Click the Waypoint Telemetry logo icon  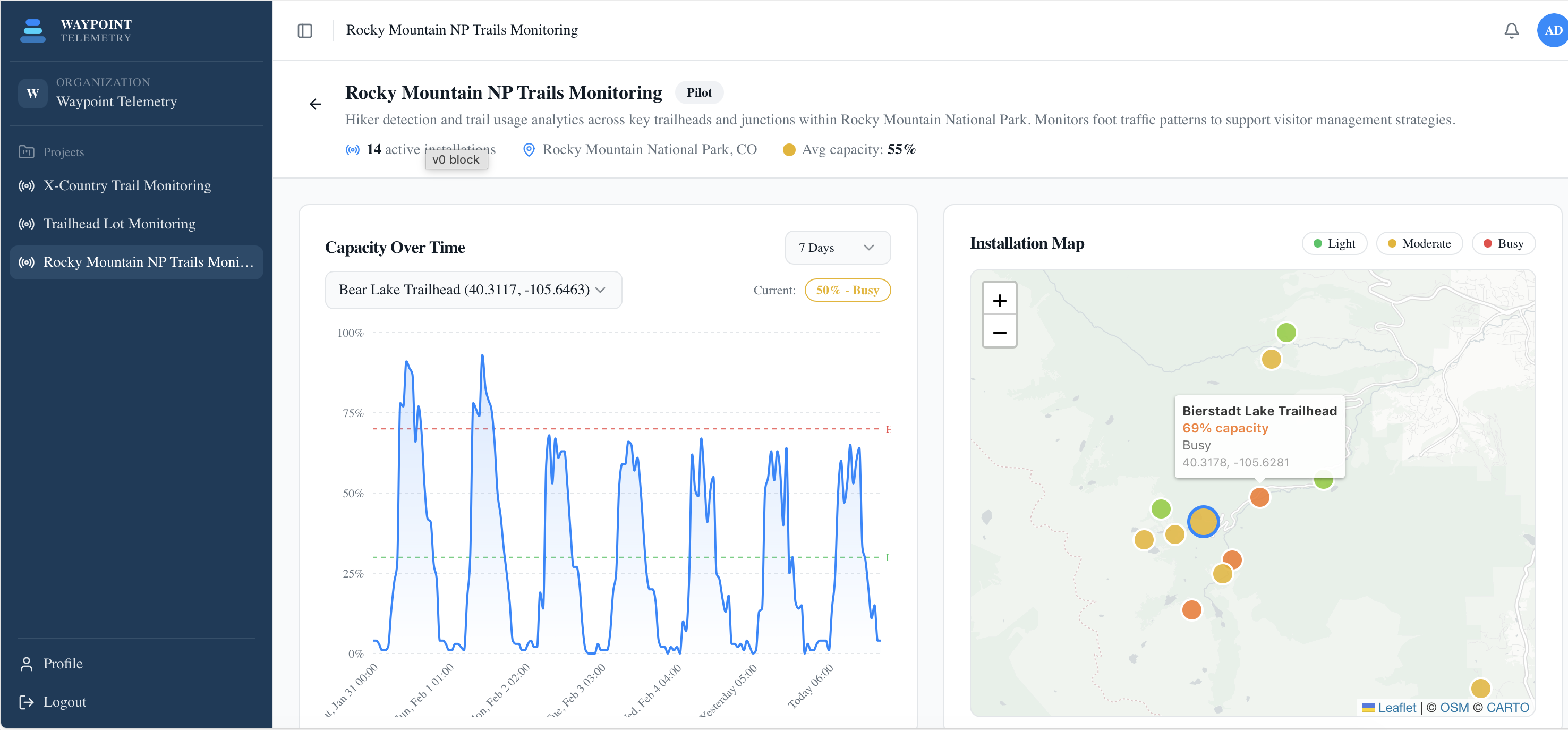(x=32, y=30)
